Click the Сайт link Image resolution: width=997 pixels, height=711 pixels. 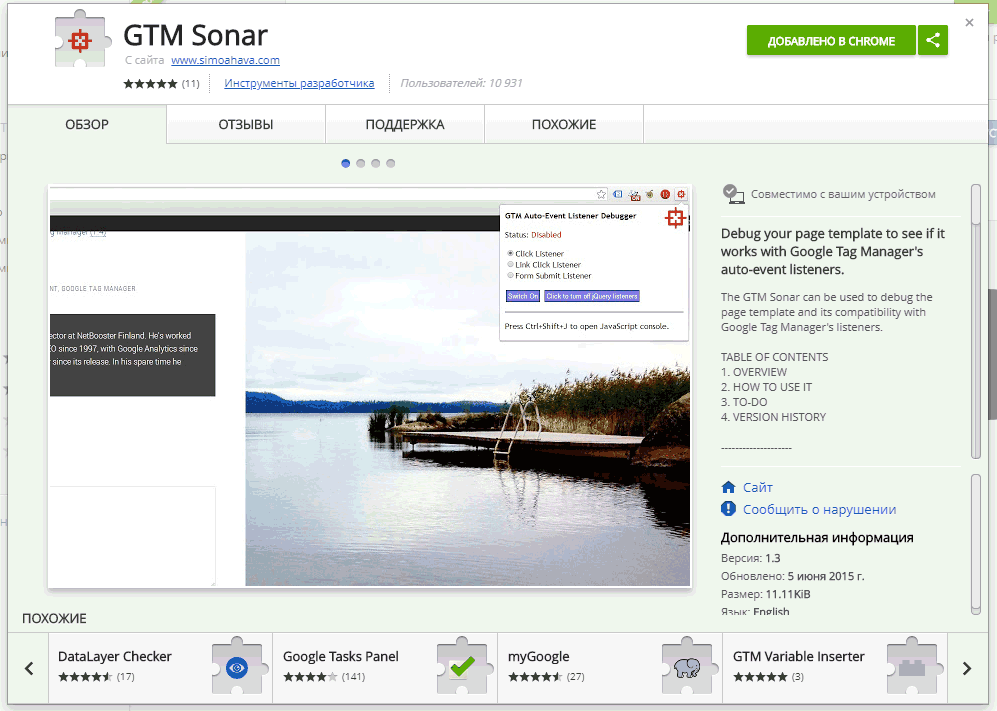point(758,487)
